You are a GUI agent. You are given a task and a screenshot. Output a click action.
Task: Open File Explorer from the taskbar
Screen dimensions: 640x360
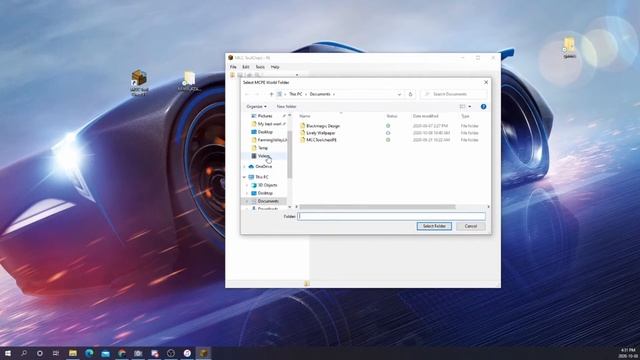[73, 353]
